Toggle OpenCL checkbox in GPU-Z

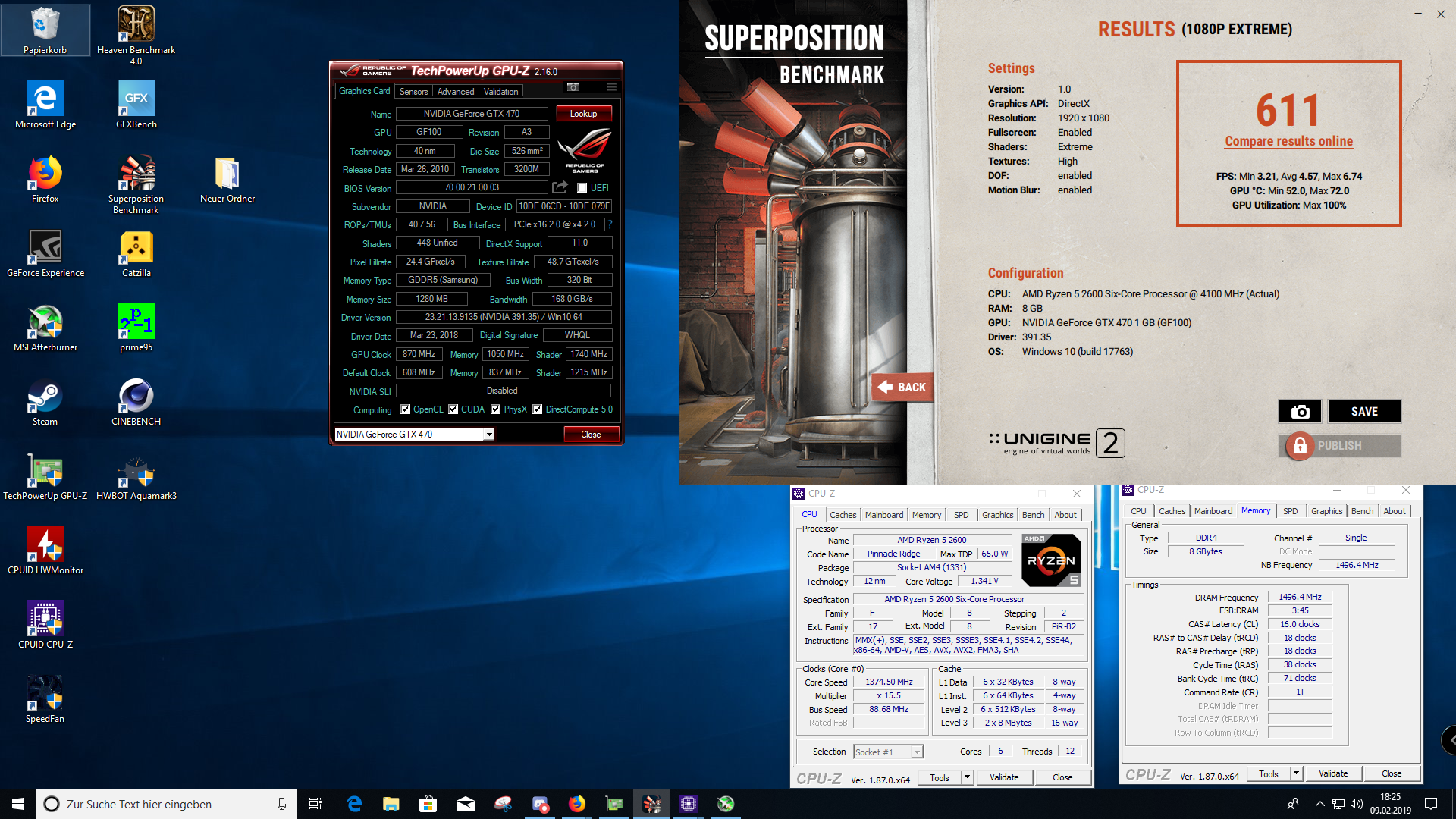[406, 409]
